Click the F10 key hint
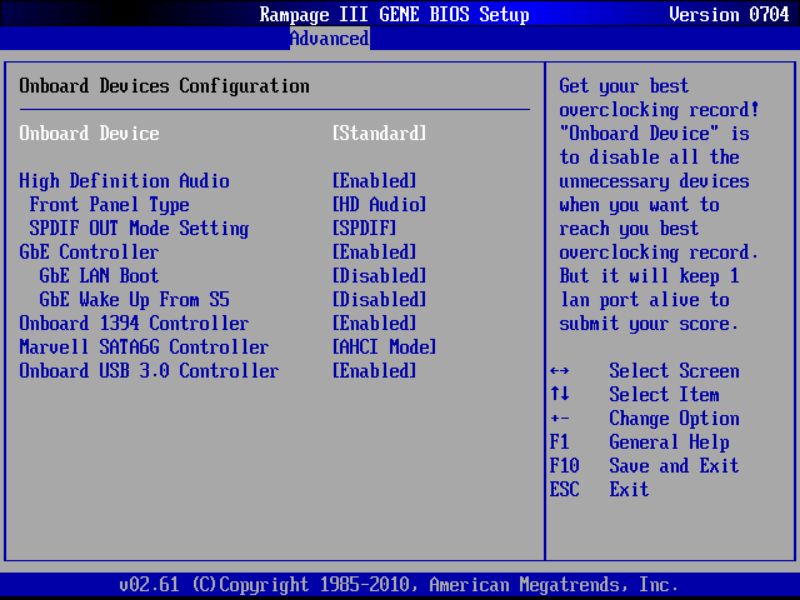Screen dimensions: 800x600 click(564, 465)
